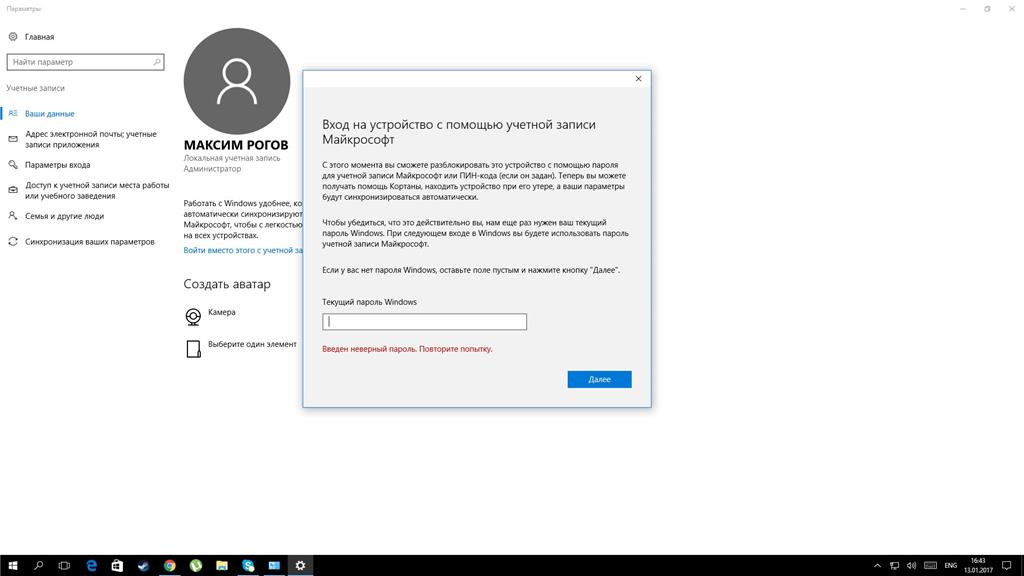Switch ENG input language
The width and height of the screenshot is (1024, 576).
point(951,566)
